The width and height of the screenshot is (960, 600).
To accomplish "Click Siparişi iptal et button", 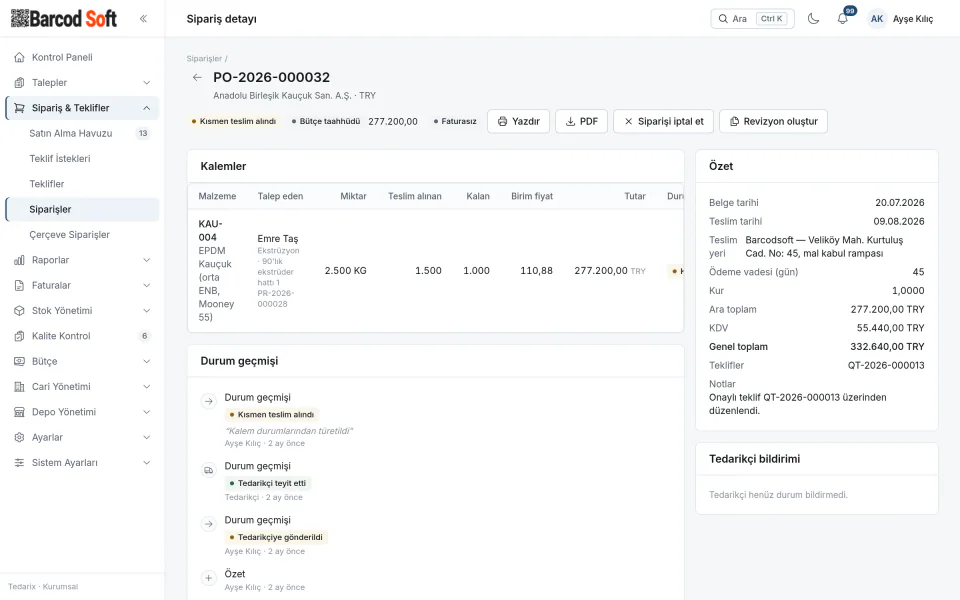I will [664, 121].
